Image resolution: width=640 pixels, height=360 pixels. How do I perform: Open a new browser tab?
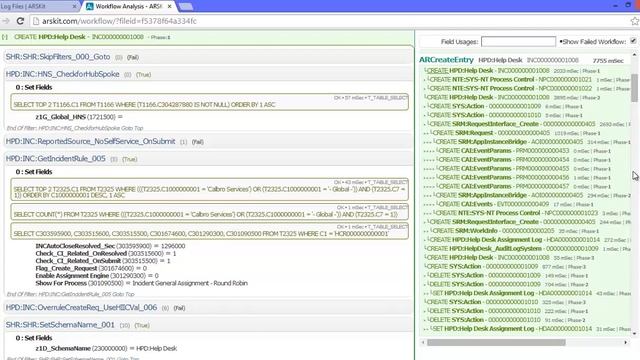(186, 7)
